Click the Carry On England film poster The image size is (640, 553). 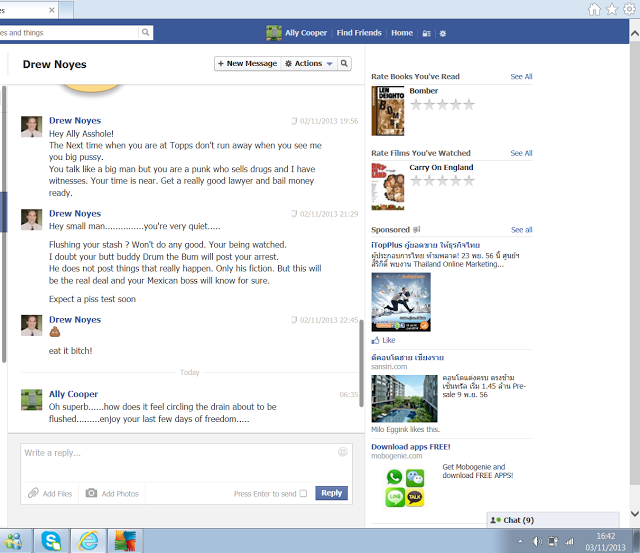[x=388, y=187]
